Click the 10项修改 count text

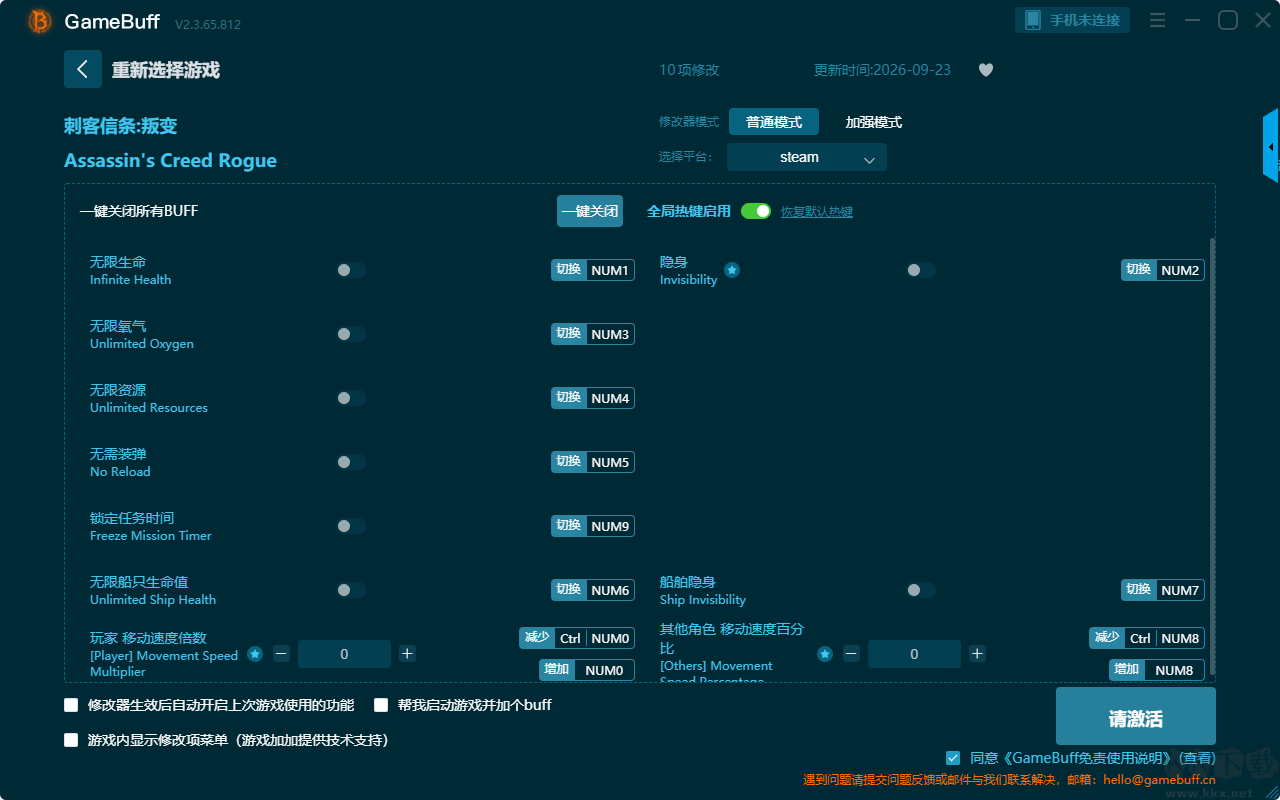click(689, 70)
